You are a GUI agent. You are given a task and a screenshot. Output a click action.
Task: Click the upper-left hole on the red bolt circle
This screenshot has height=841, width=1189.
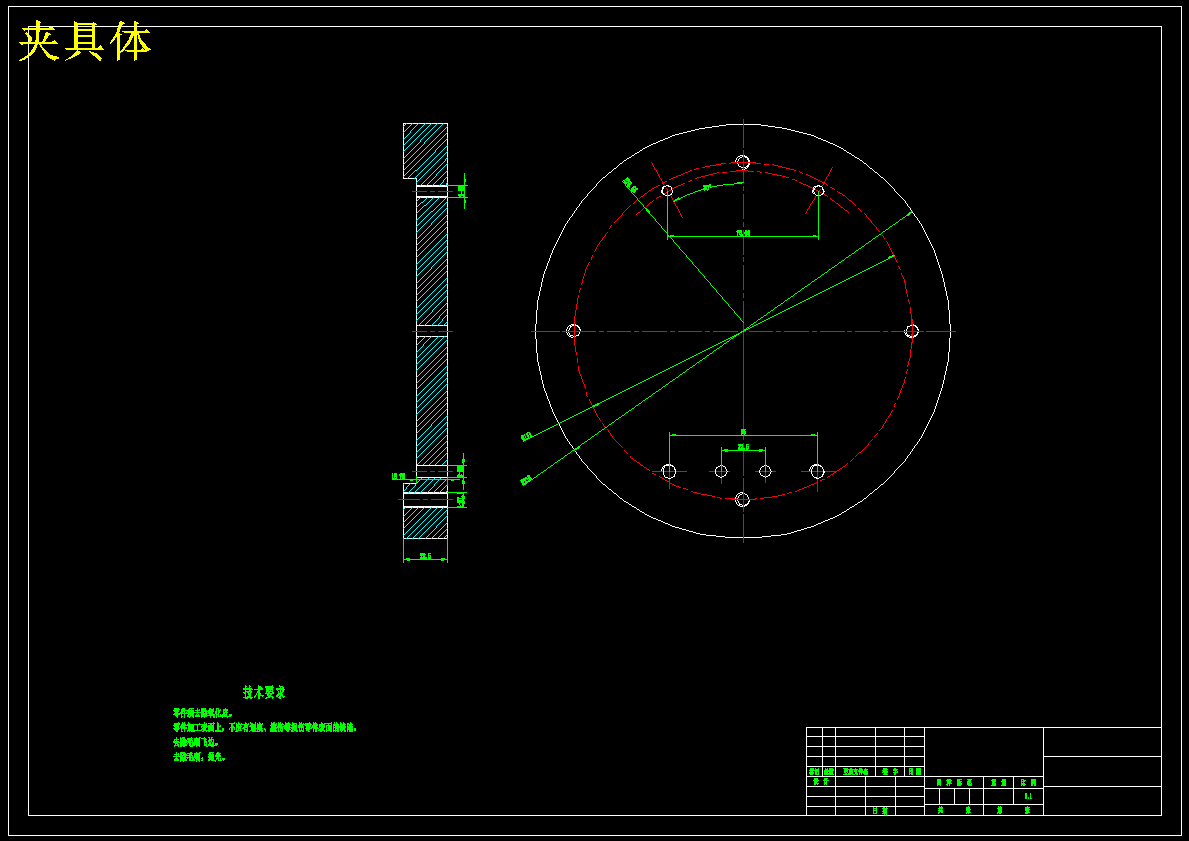click(x=667, y=190)
